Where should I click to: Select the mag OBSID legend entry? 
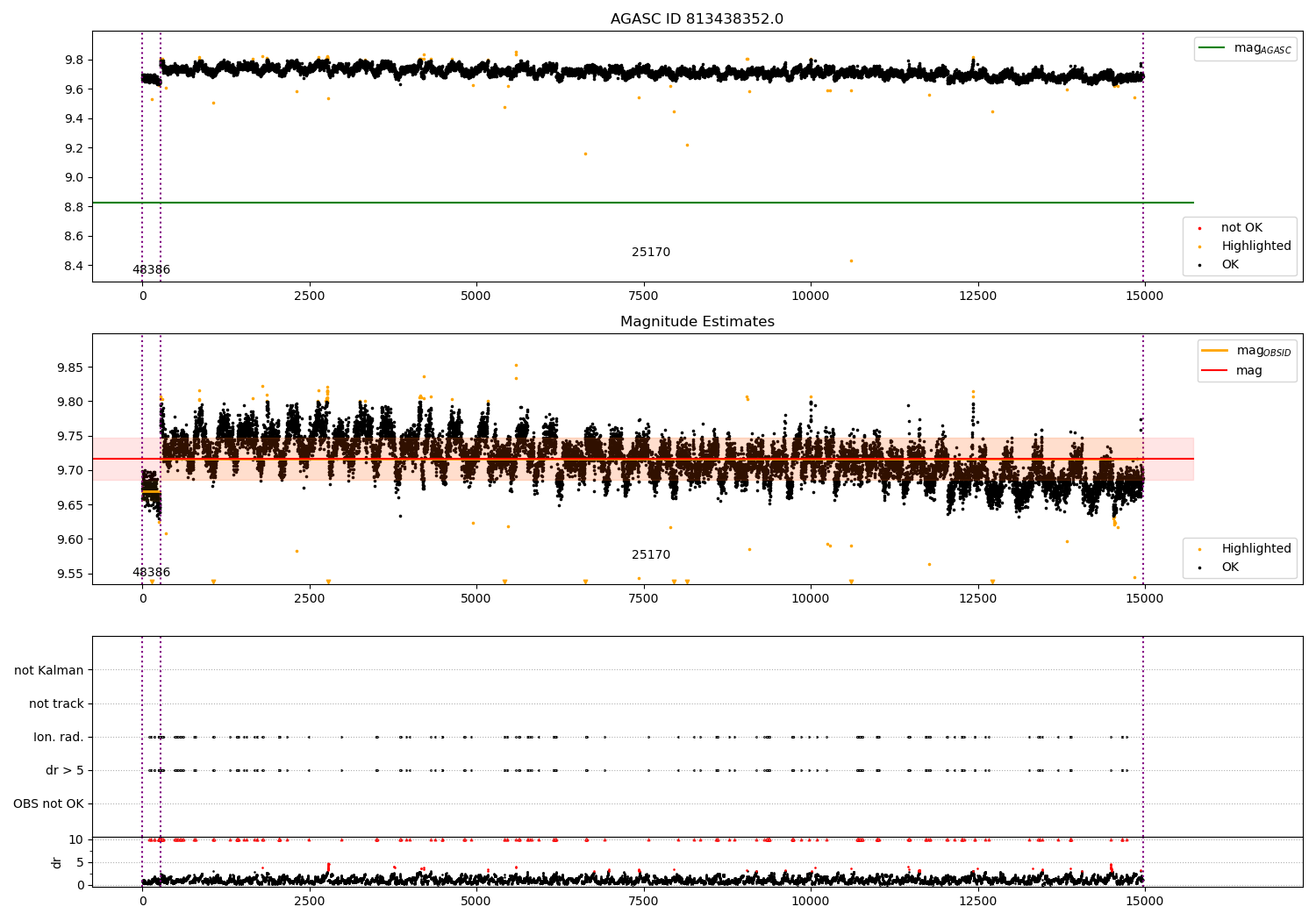(1246, 351)
